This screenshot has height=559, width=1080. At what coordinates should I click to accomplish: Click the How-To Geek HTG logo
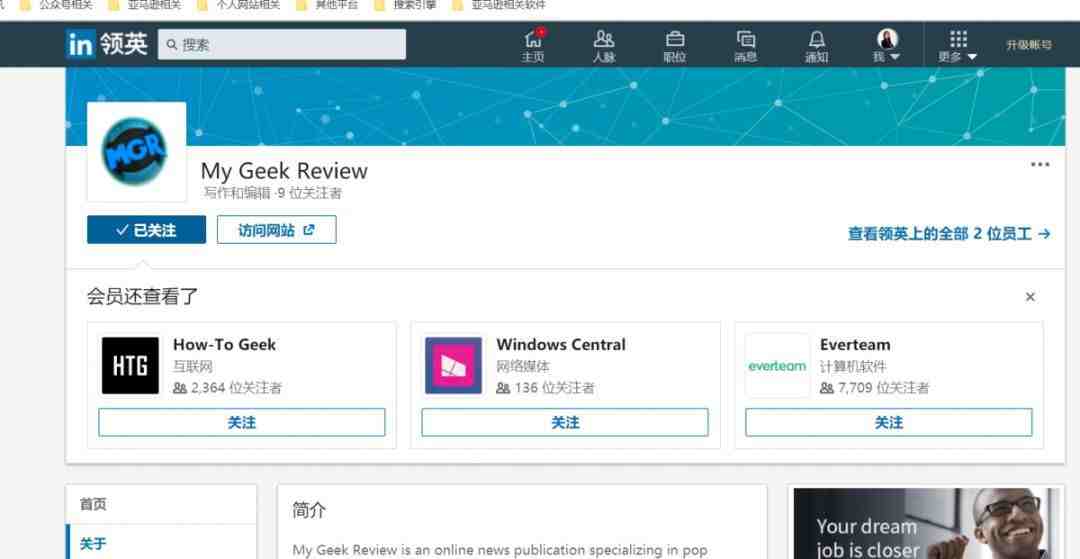coord(130,366)
